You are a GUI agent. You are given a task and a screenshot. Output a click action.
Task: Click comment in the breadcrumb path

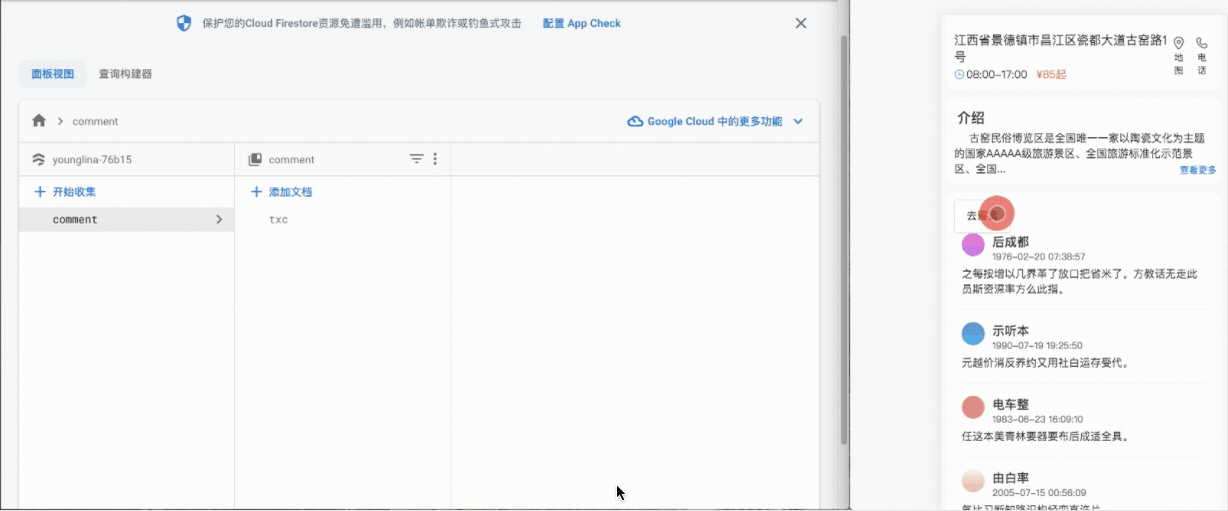tap(95, 121)
